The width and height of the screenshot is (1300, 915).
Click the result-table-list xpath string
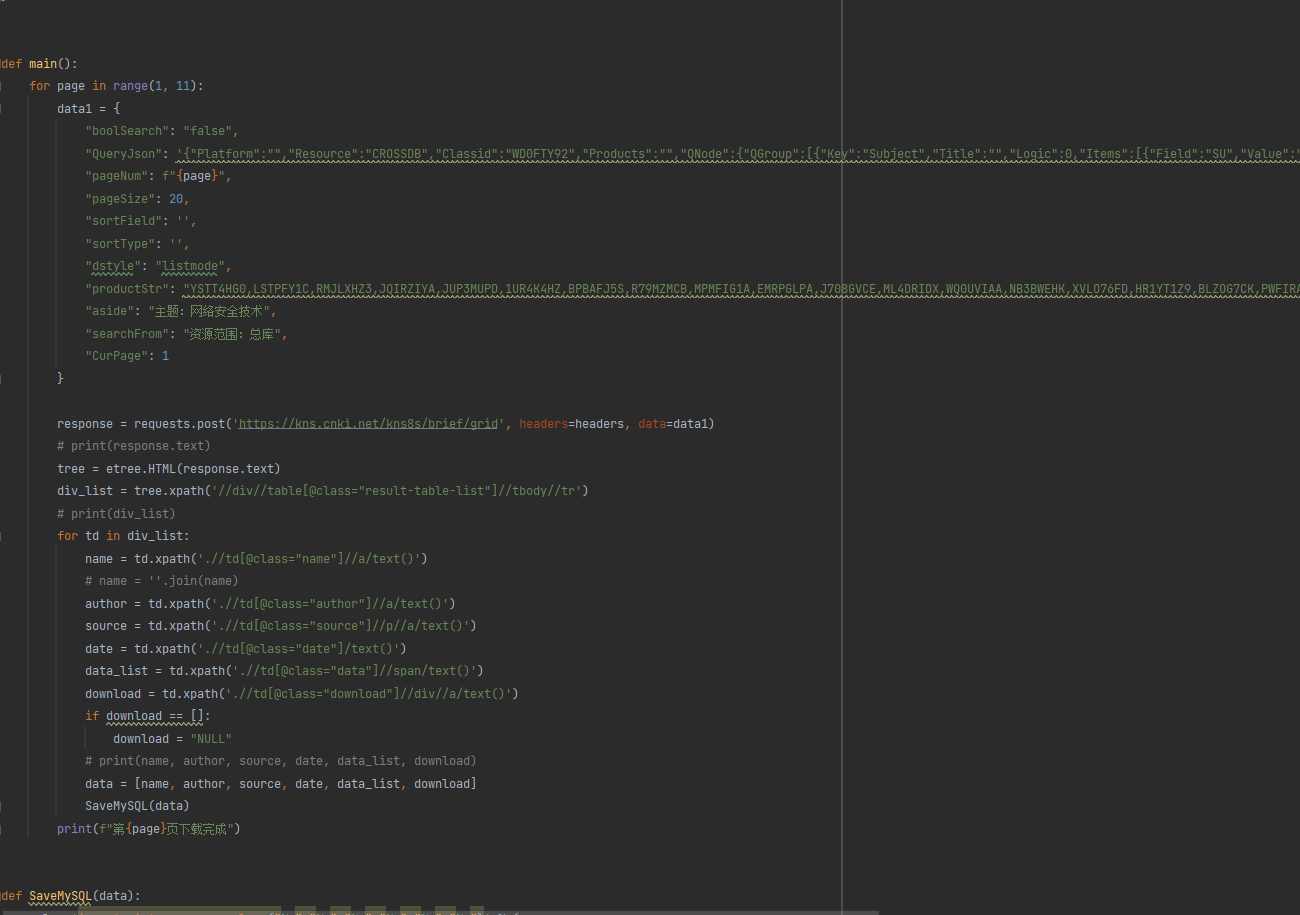(398, 491)
